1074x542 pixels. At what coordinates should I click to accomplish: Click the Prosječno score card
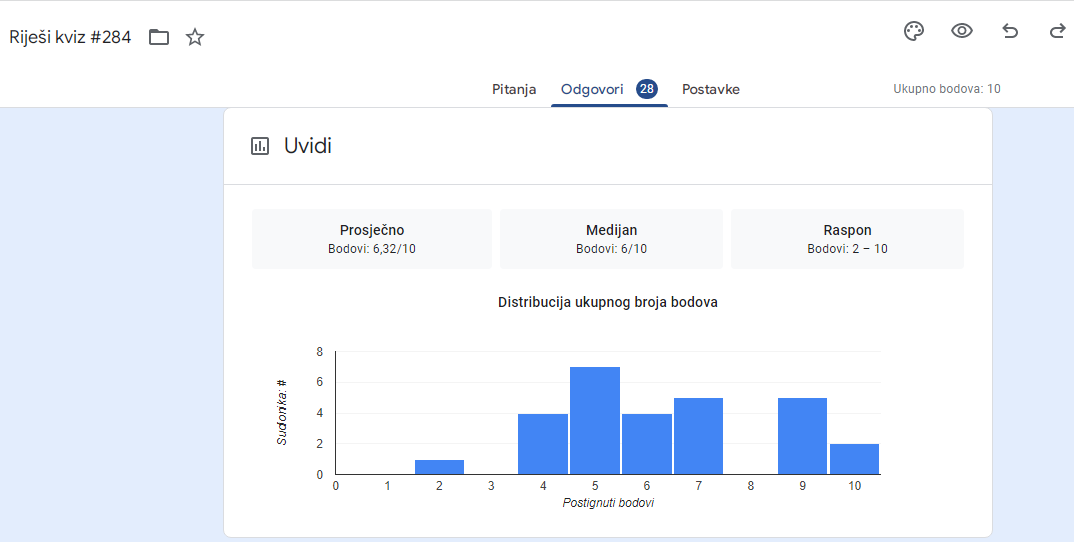coord(372,239)
